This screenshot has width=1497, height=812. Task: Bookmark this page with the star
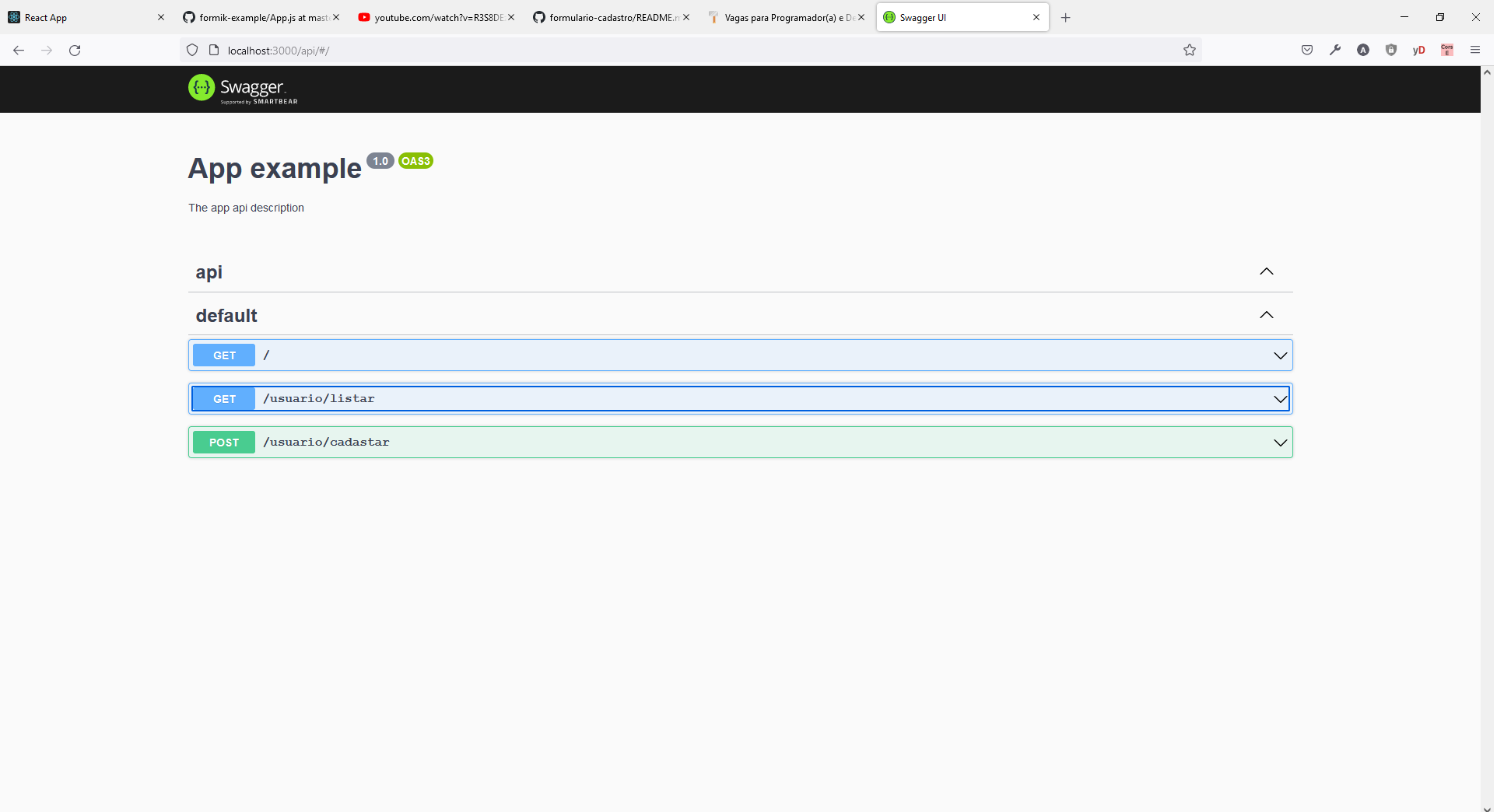tap(1190, 50)
